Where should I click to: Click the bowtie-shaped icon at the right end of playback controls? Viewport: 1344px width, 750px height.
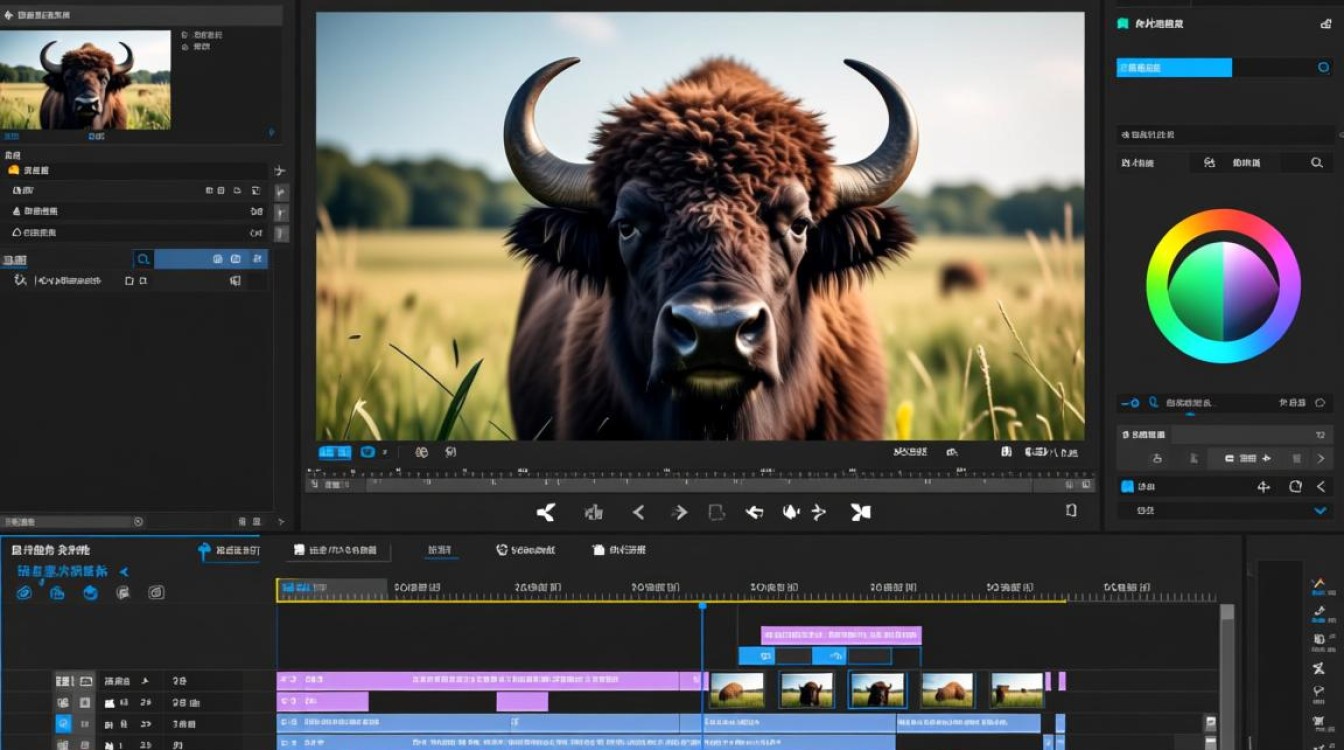(x=860, y=512)
